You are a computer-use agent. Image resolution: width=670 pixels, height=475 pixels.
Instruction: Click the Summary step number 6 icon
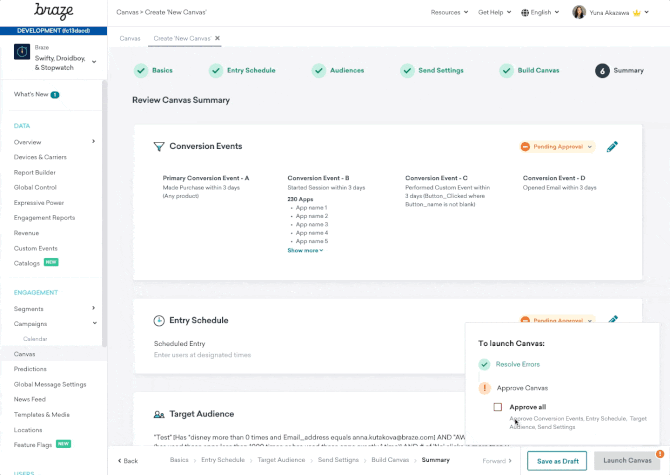(x=601, y=71)
